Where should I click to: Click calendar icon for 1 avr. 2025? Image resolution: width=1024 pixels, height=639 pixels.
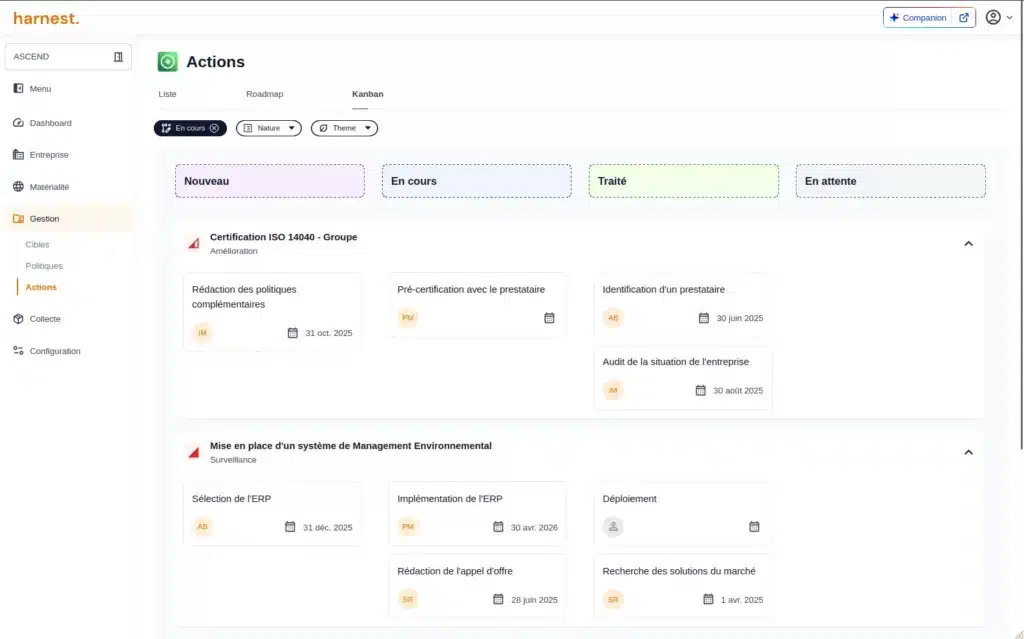(x=708, y=599)
